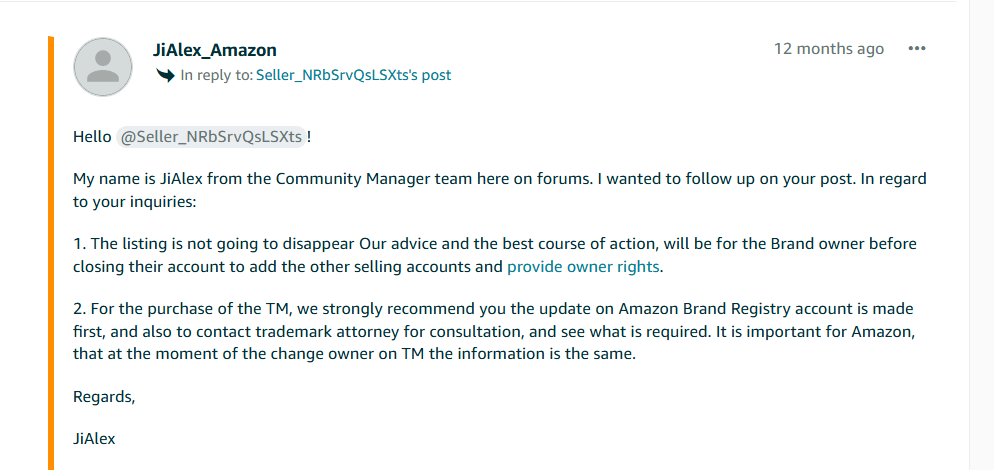The height and width of the screenshot is (470, 994).
Task: Click point 2 about purchase of the TM
Action: pyautogui.click(x=494, y=332)
